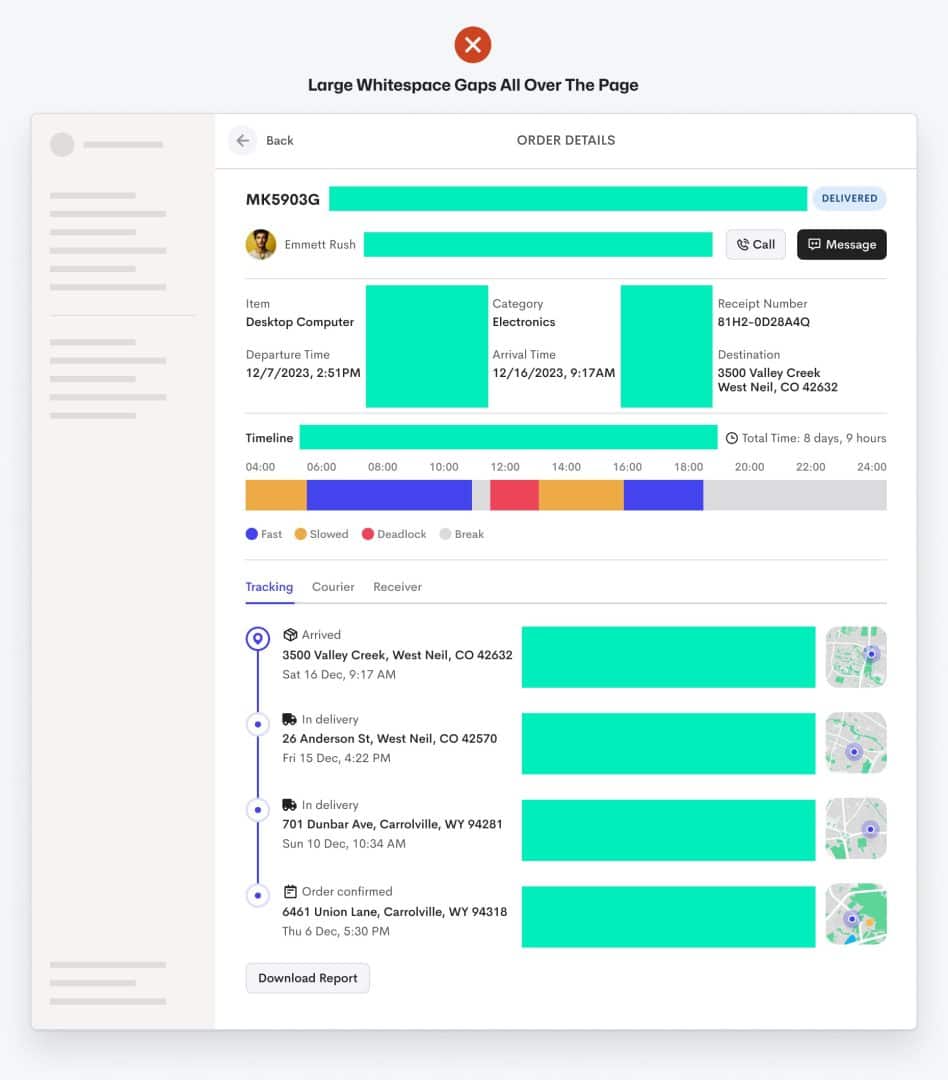Select the Tracking tab
The image size is (948, 1080).
point(269,587)
